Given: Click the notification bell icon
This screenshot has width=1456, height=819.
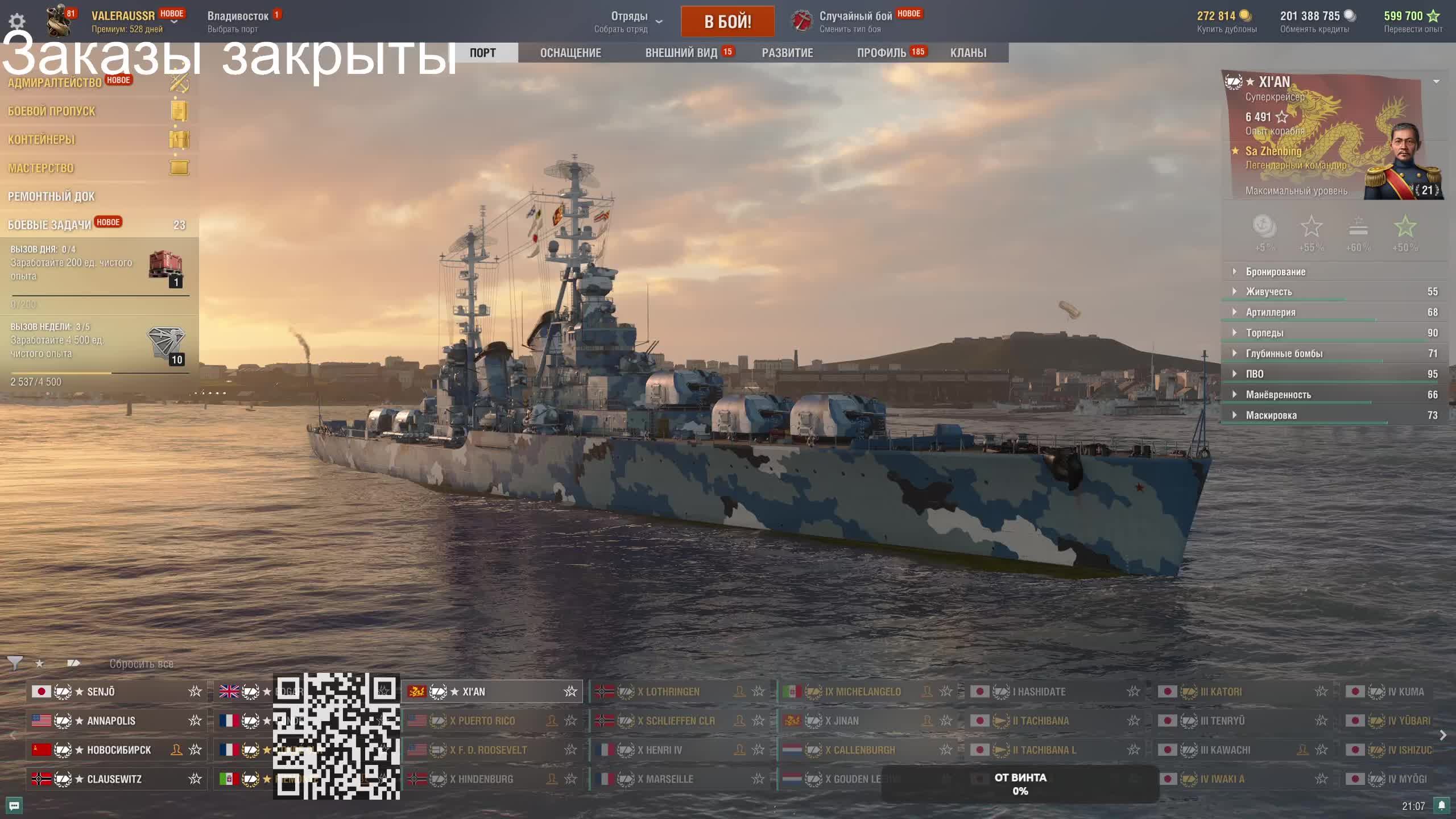Looking at the screenshot, I should point(1441,805).
